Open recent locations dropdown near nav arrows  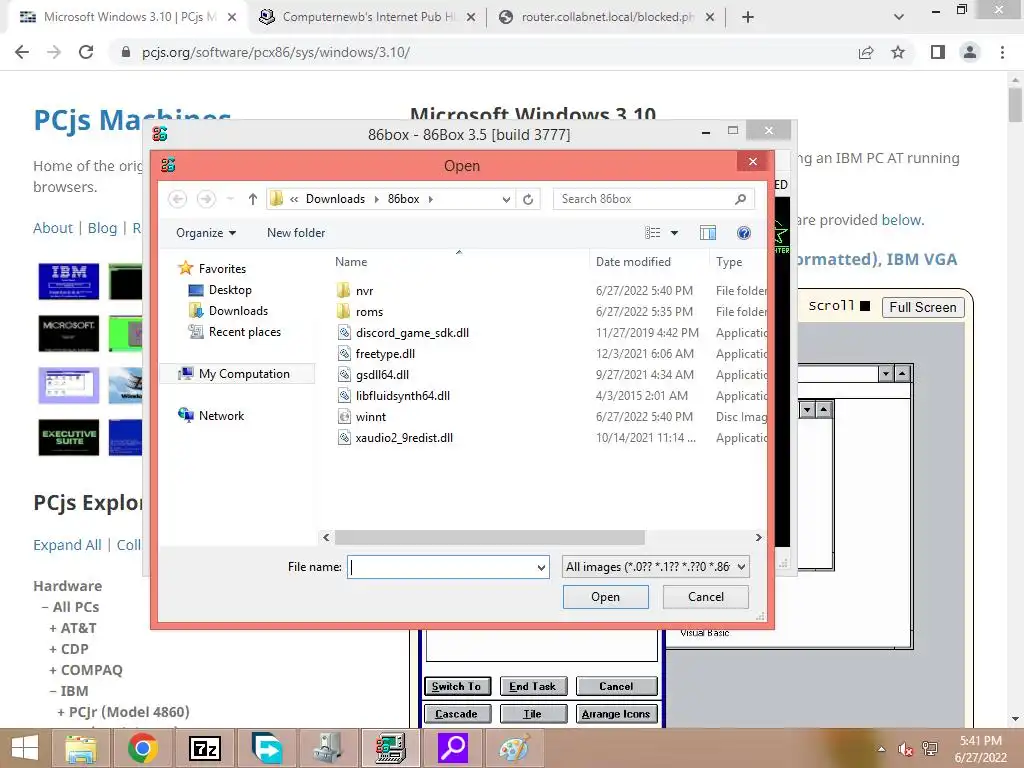(x=230, y=199)
